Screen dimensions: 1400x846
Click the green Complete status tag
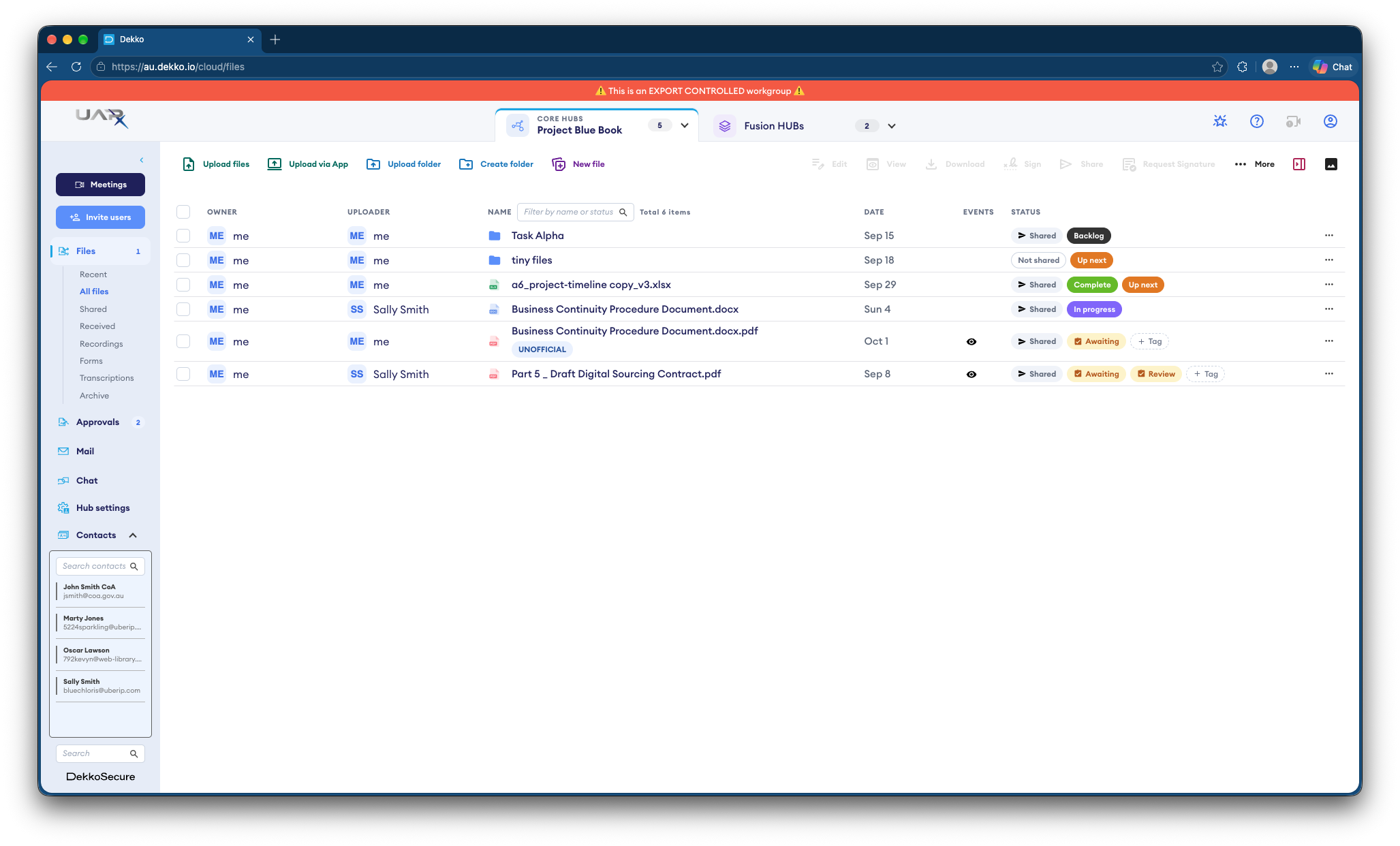(1092, 285)
